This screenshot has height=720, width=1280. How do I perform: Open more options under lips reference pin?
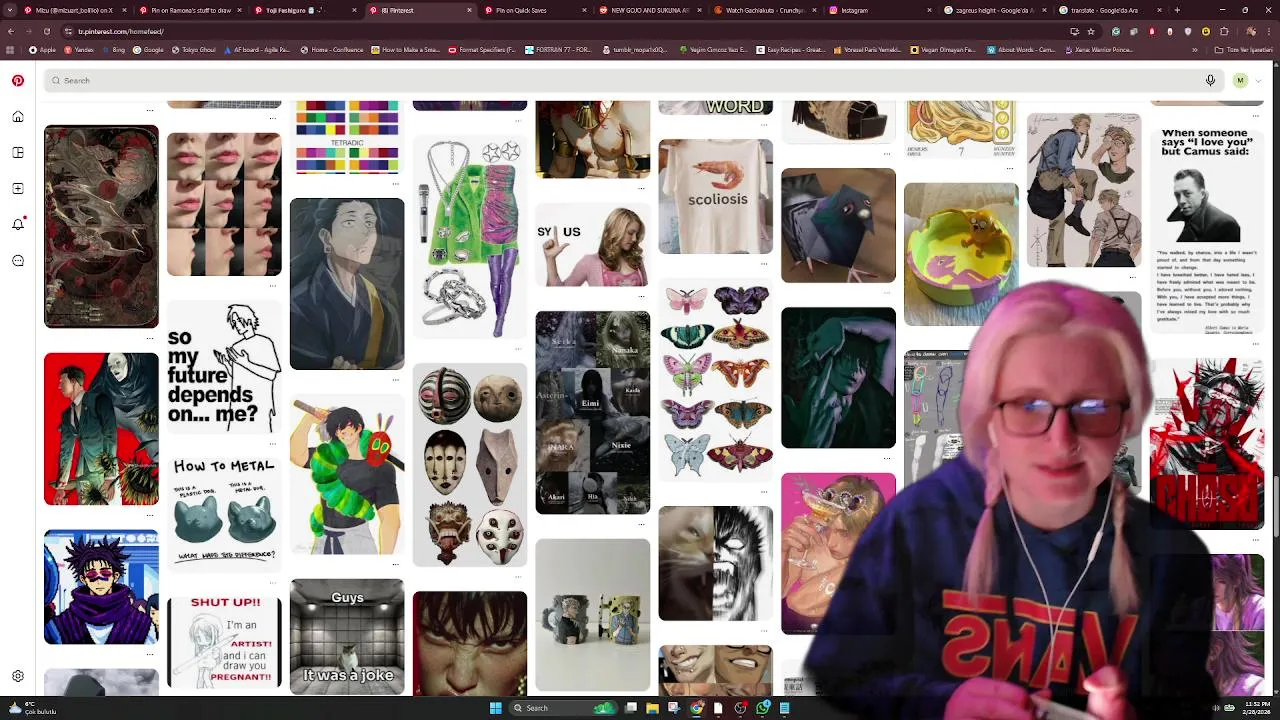coord(273,286)
